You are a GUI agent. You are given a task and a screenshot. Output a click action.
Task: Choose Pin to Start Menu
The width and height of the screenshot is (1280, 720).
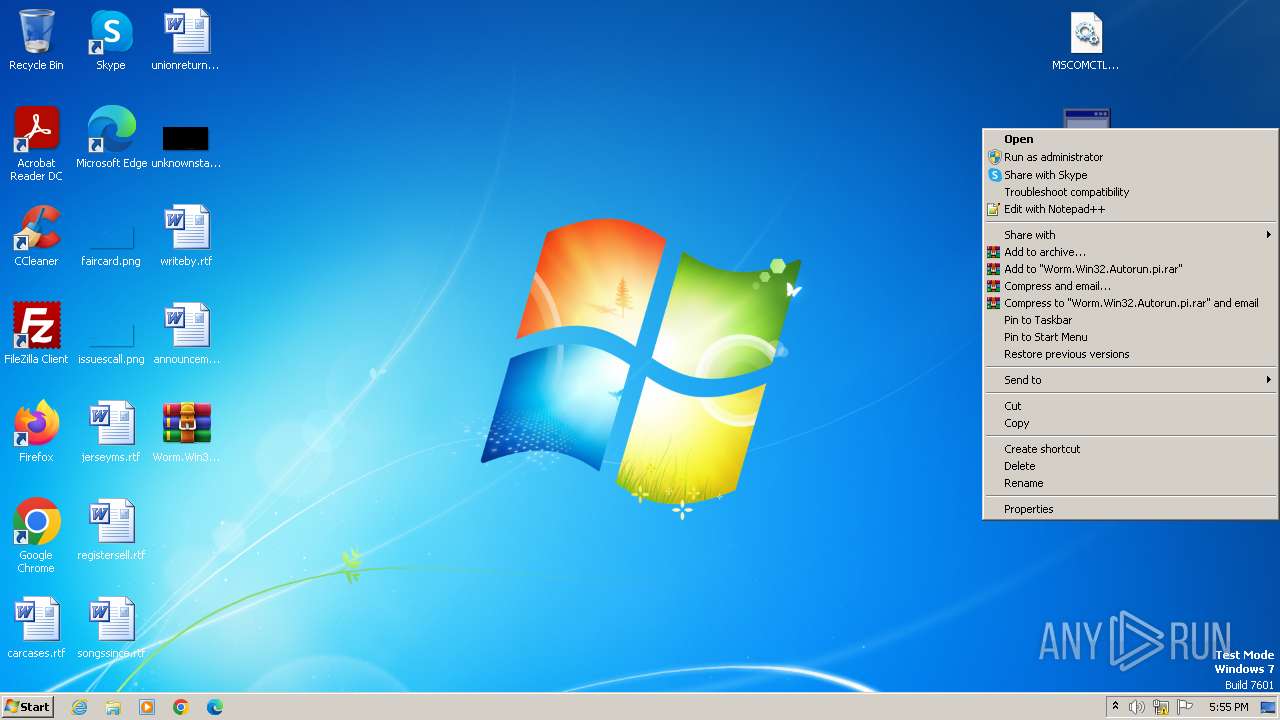pos(1130,337)
